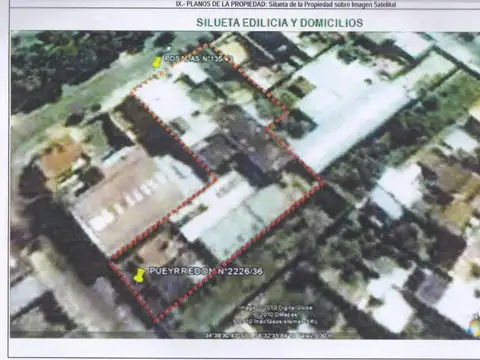The height and width of the screenshot is (360, 480).
Task: Click the 'IX.- PLANOS DE LA PROPIEDAD' header line
Action: 286,4
